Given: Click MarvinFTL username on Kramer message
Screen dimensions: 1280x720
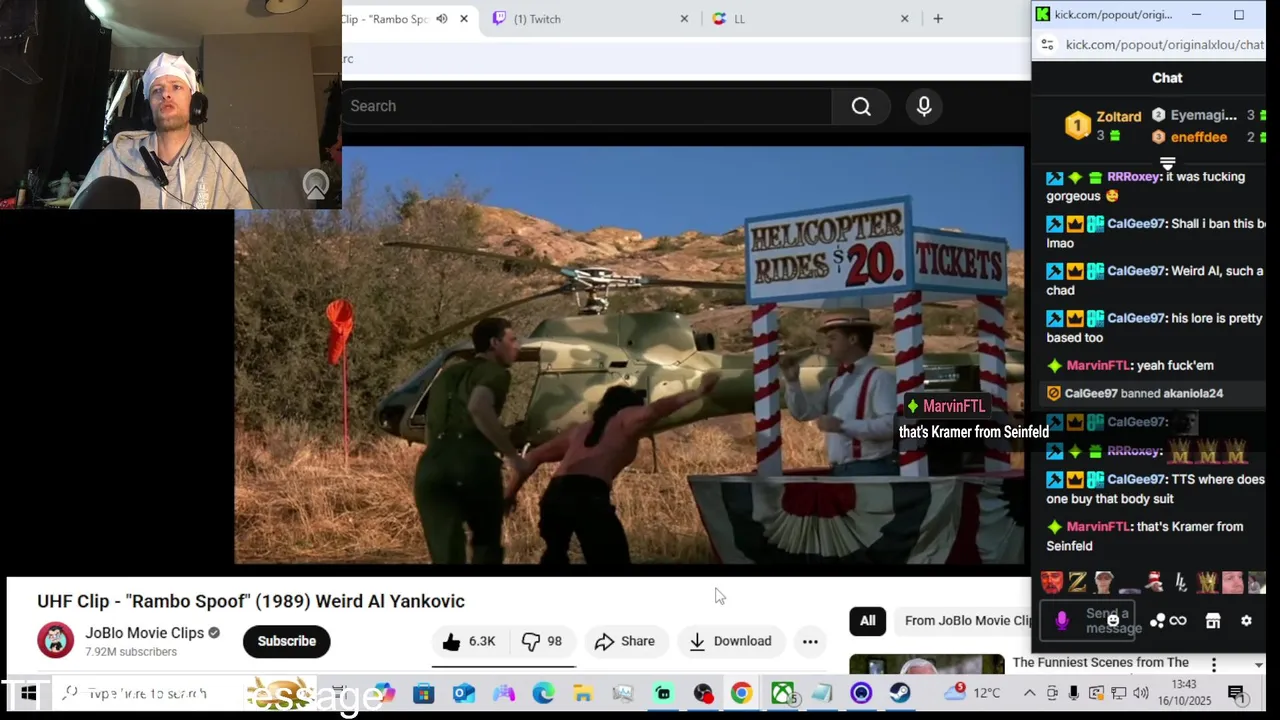Looking at the screenshot, I should point(1098,527).
